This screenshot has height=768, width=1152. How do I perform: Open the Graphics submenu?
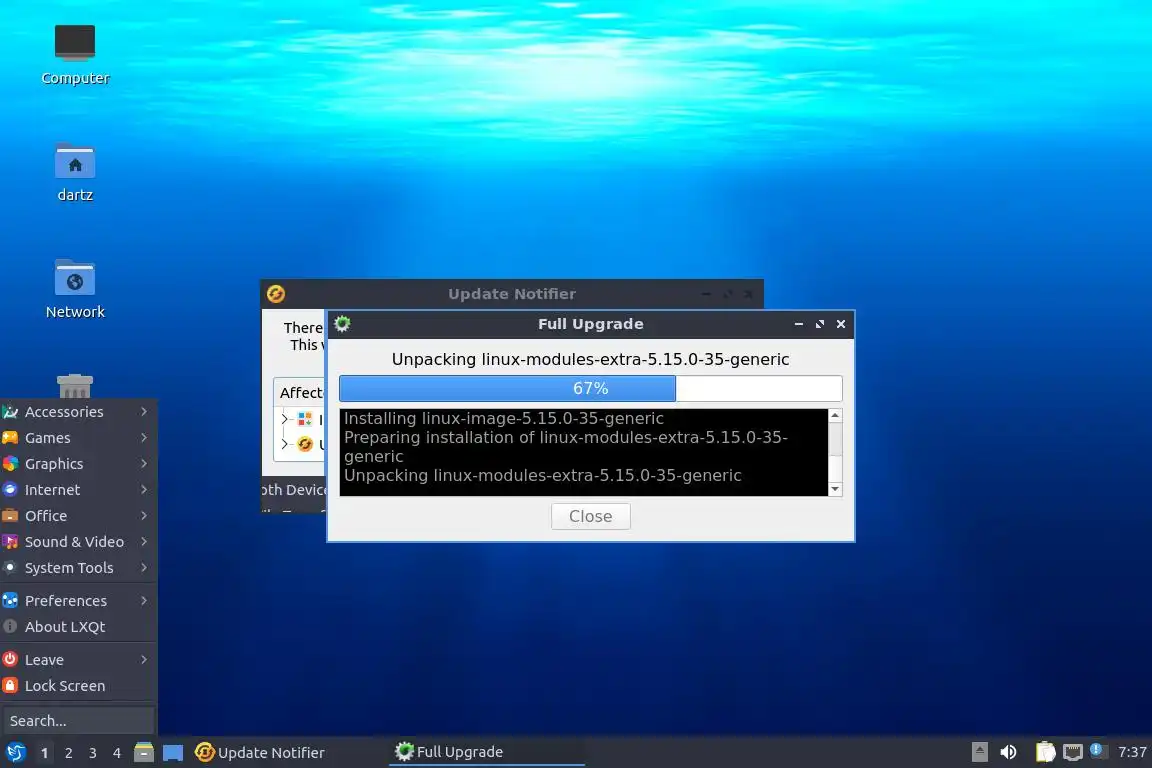tap(79, 464)
